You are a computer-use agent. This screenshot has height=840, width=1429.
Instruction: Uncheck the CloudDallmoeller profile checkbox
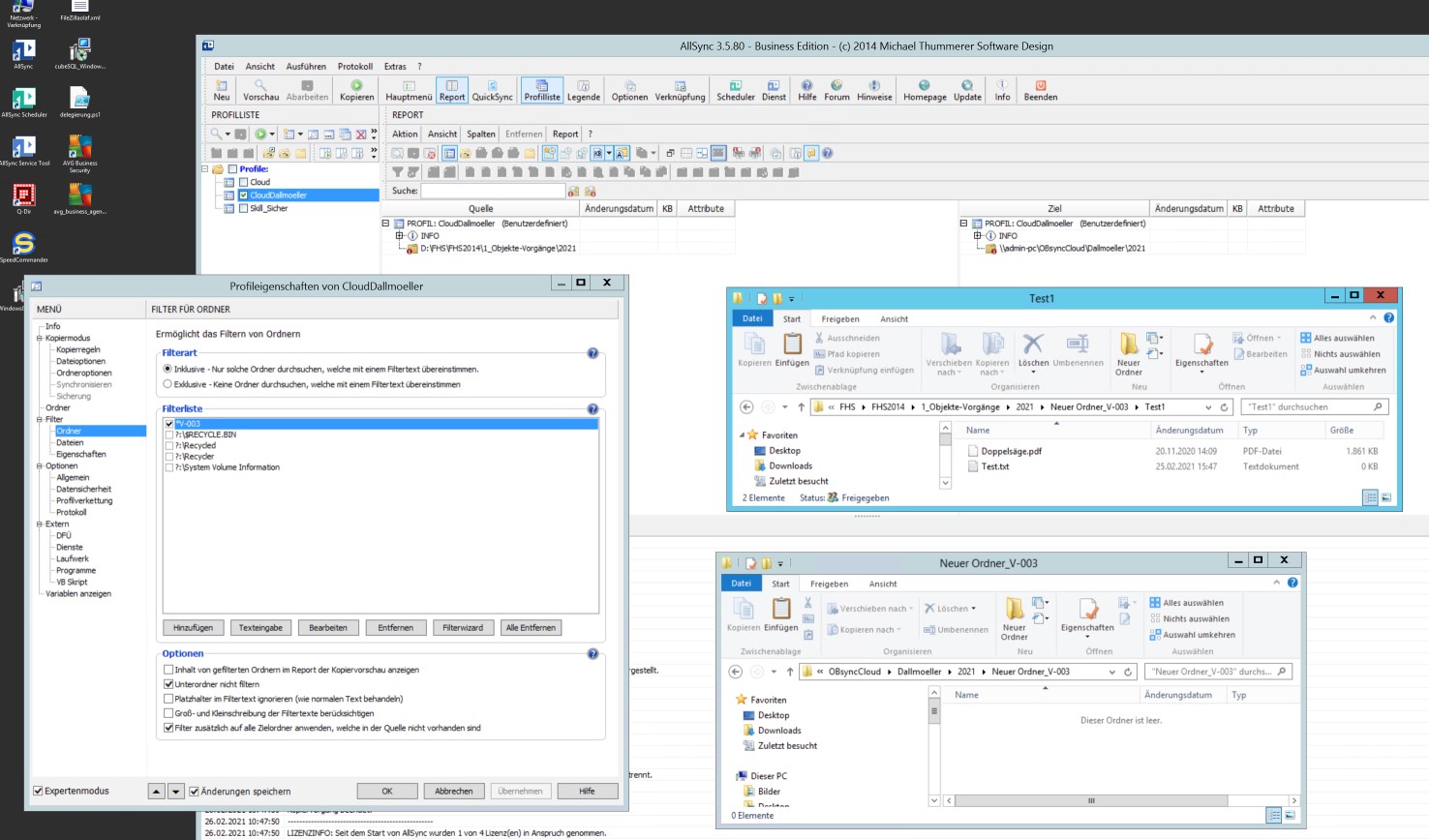point(243,195)
